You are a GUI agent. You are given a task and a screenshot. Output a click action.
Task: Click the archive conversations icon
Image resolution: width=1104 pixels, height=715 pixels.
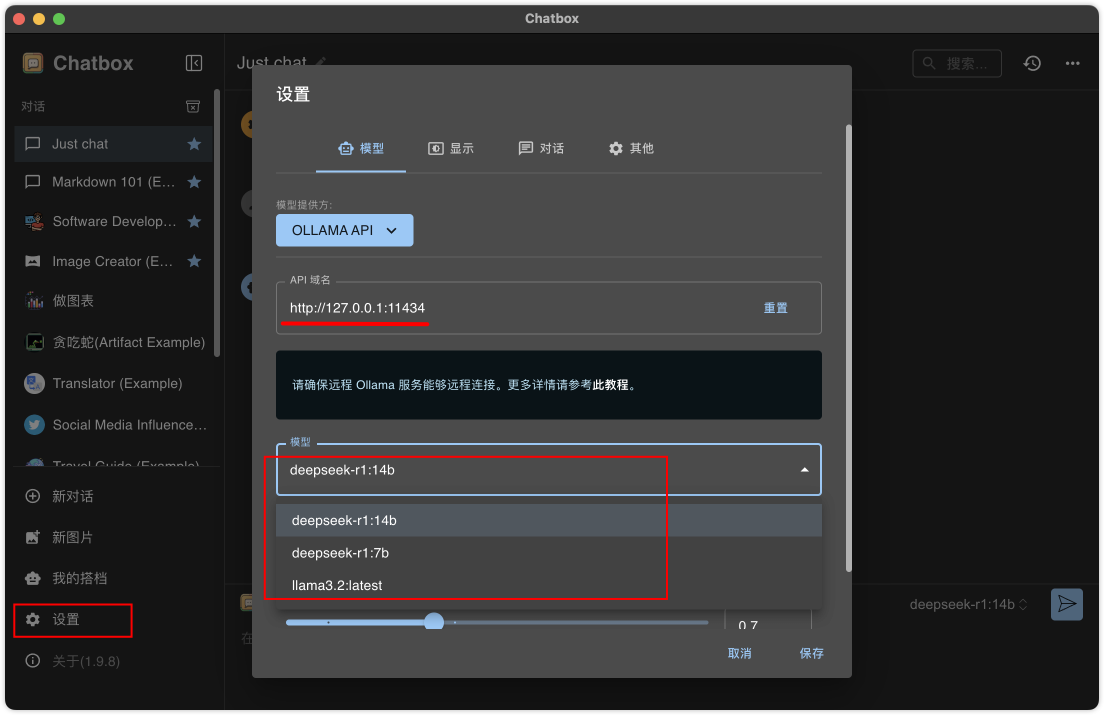click(193, 106)
